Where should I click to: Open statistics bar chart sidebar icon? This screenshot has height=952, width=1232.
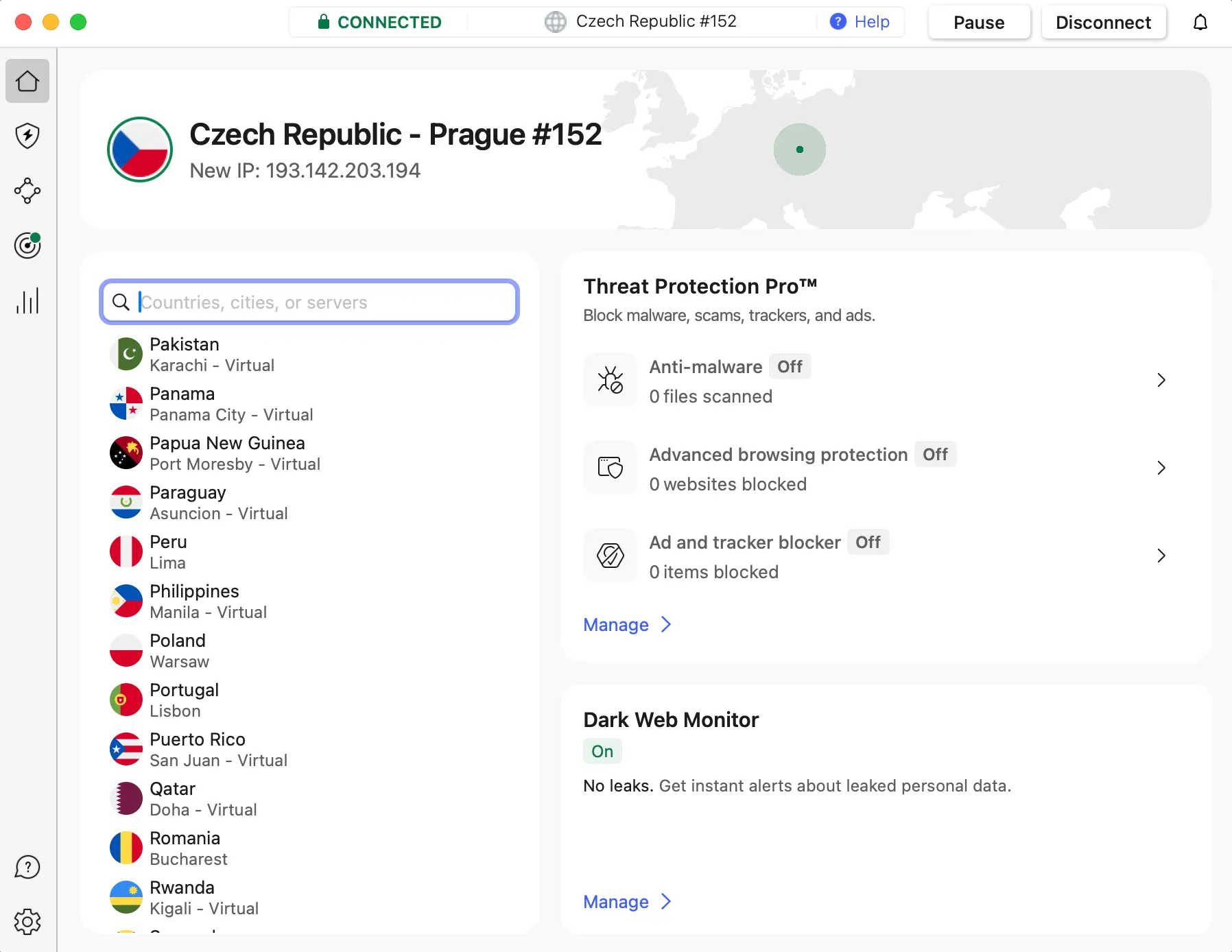pyautogui.click(x=27, y=300)
